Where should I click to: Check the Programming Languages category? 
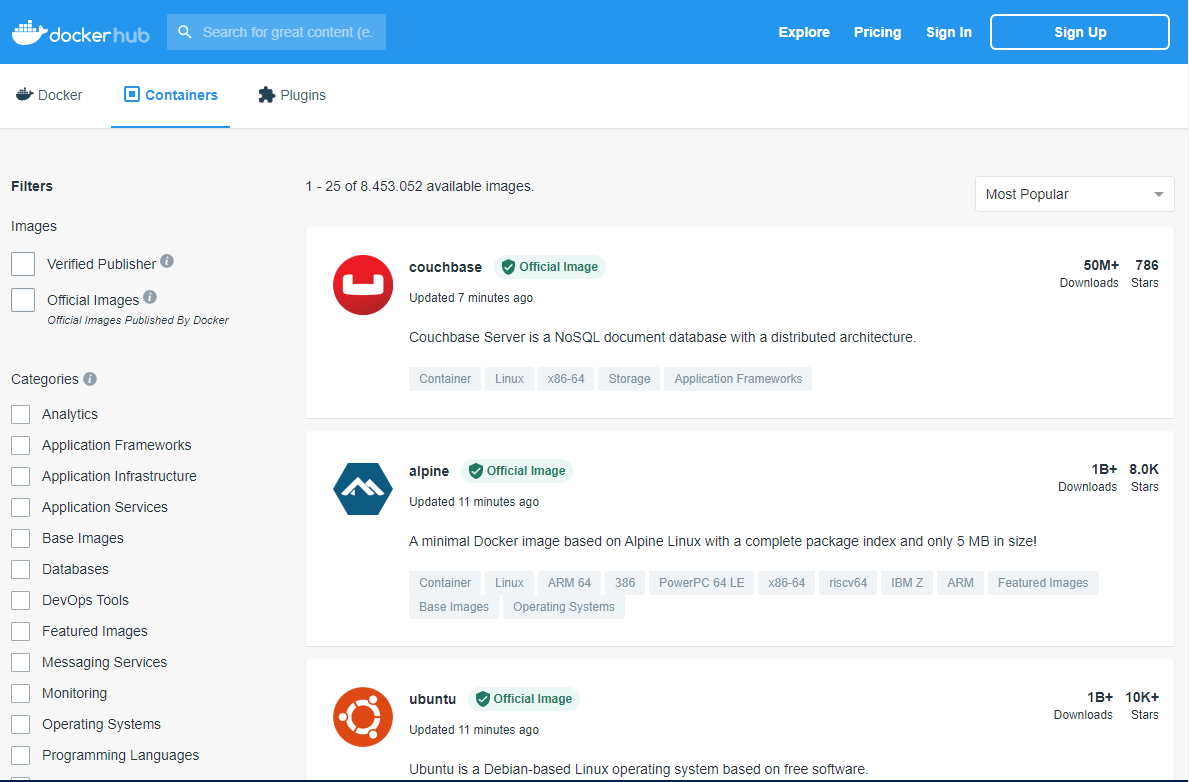tap(20, 755)
